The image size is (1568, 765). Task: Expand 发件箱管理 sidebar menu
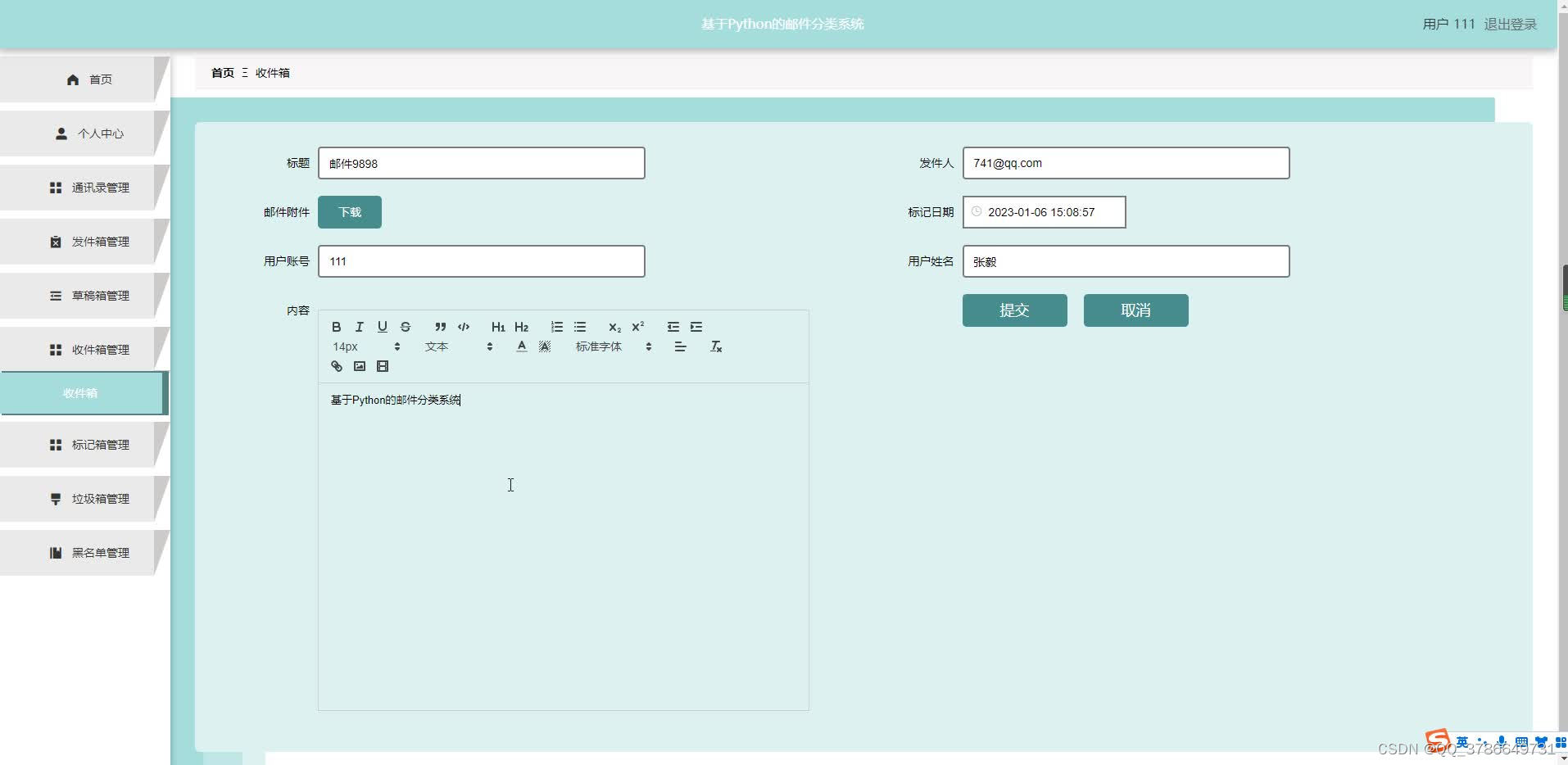tap(84, 242)
